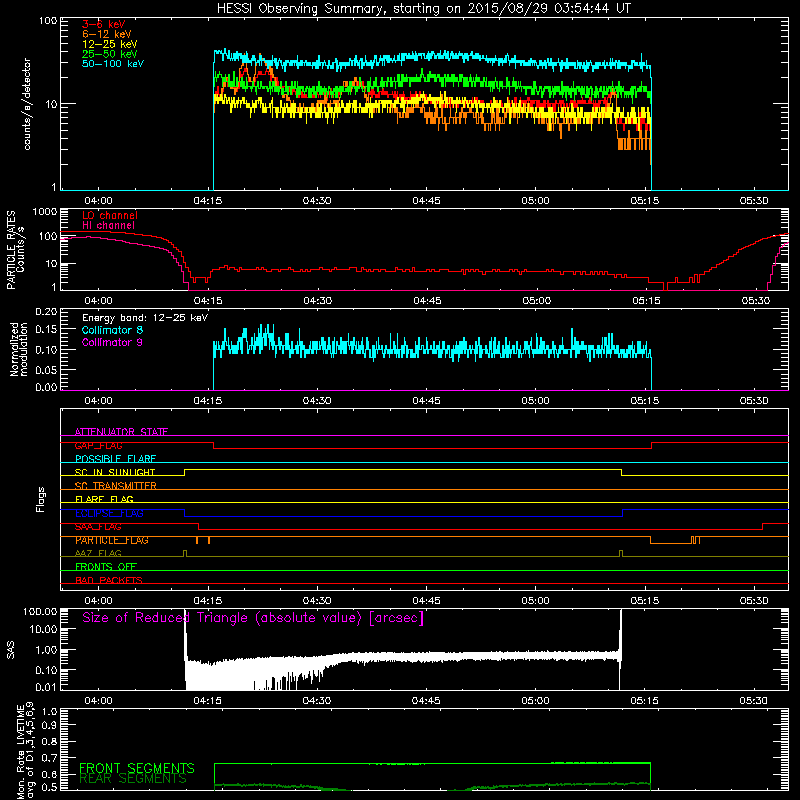Click the 05:30 time label beneath the particle rates panel

coord(756,301)
